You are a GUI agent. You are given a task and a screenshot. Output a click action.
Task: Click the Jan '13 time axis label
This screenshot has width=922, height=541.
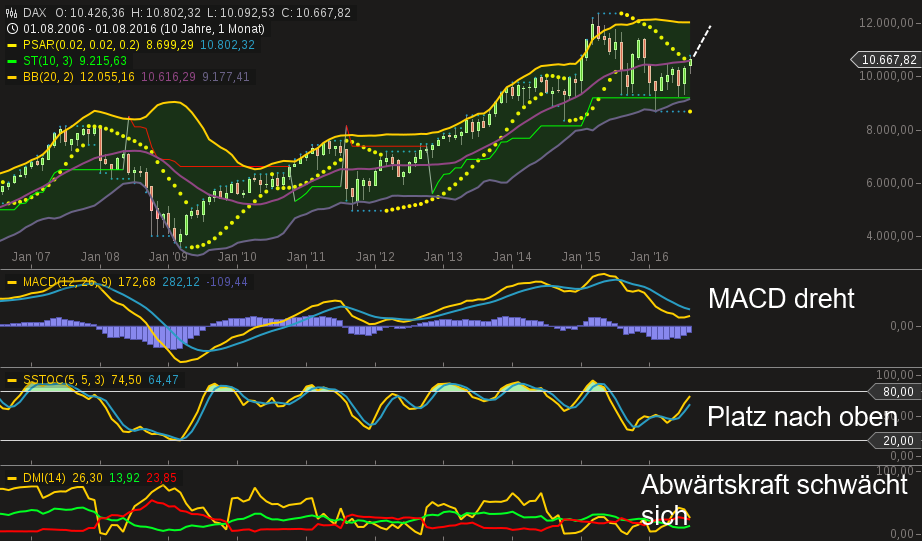pos(443,257)
